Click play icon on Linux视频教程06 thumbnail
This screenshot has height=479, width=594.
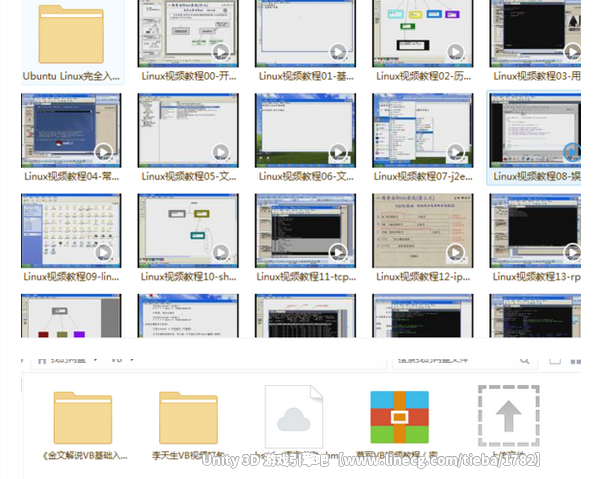coord(338,152)
